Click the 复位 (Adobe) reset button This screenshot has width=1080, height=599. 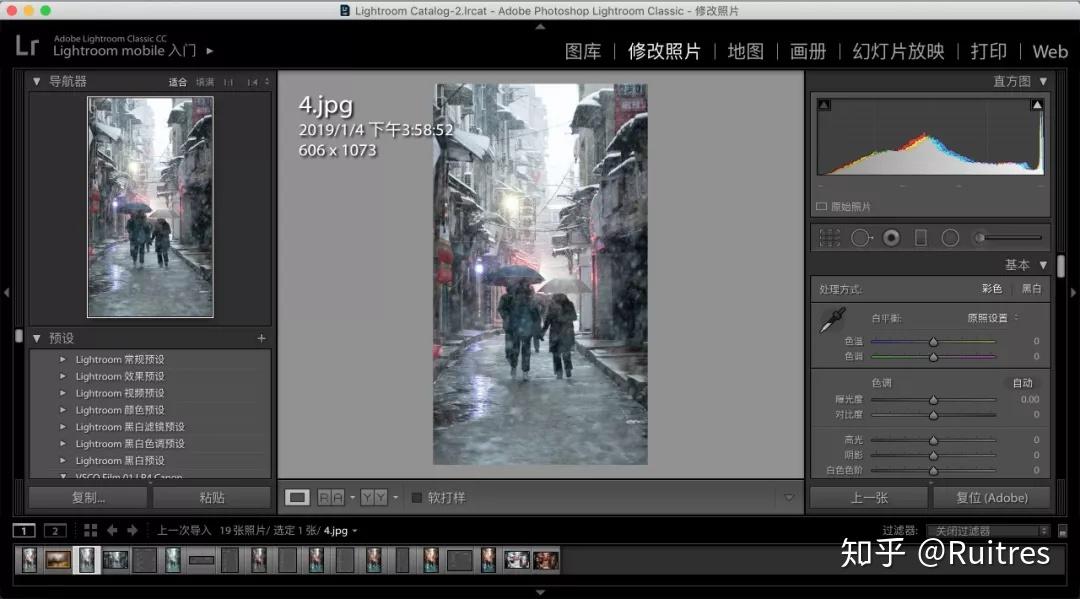[x=989, y=497]
